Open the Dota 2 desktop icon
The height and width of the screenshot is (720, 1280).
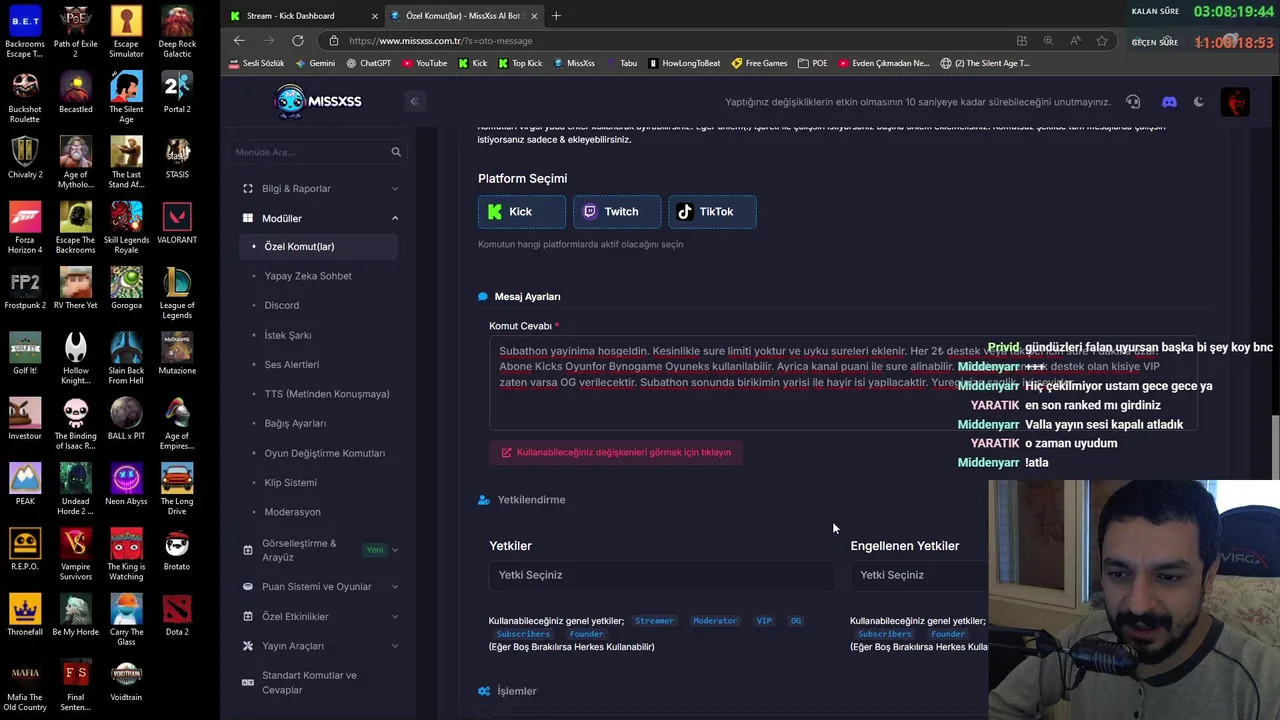(177, 615)
